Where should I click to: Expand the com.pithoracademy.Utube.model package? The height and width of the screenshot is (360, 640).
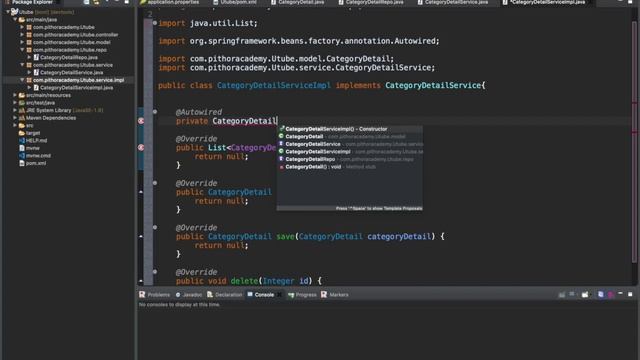pos(22,42)
